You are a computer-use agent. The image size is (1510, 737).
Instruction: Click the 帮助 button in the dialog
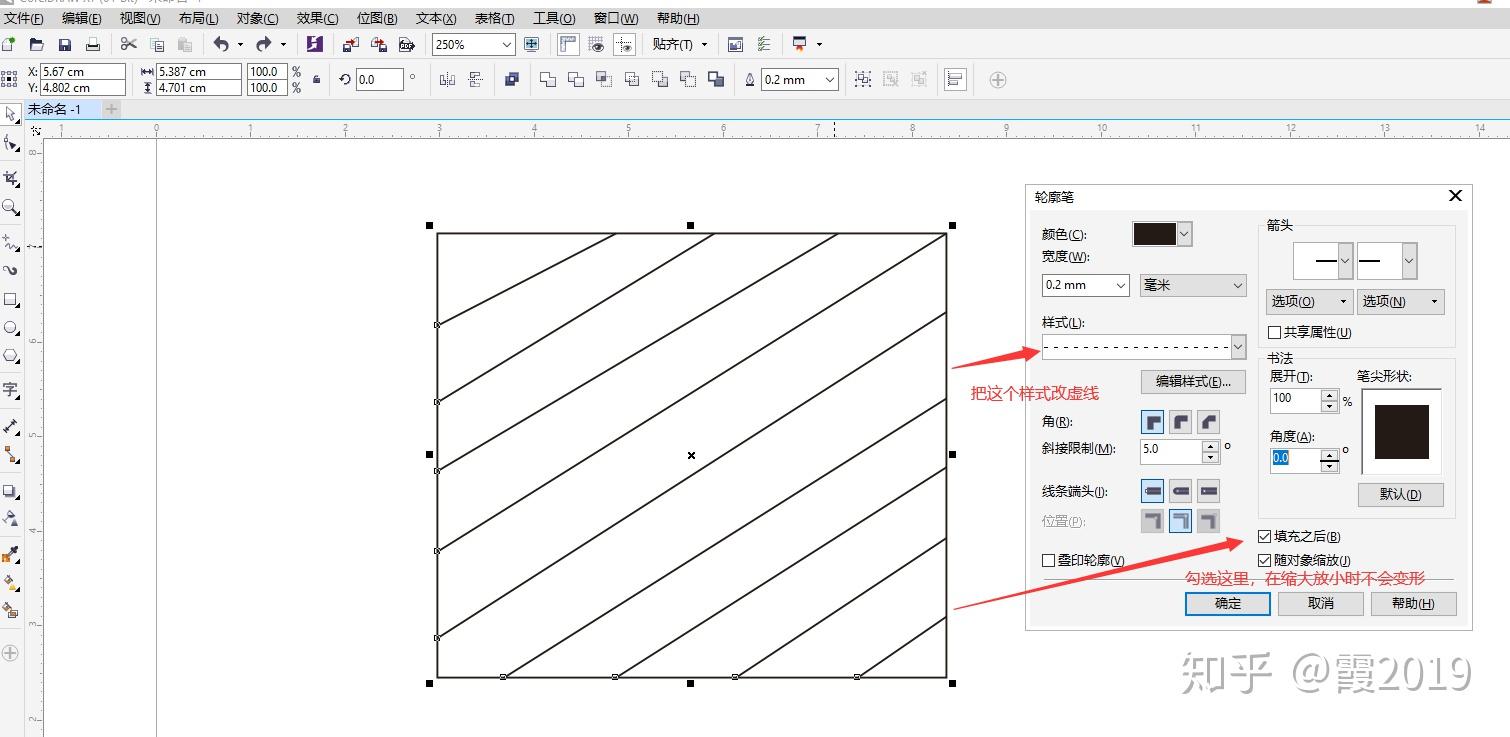click(x=1414, y=603)
